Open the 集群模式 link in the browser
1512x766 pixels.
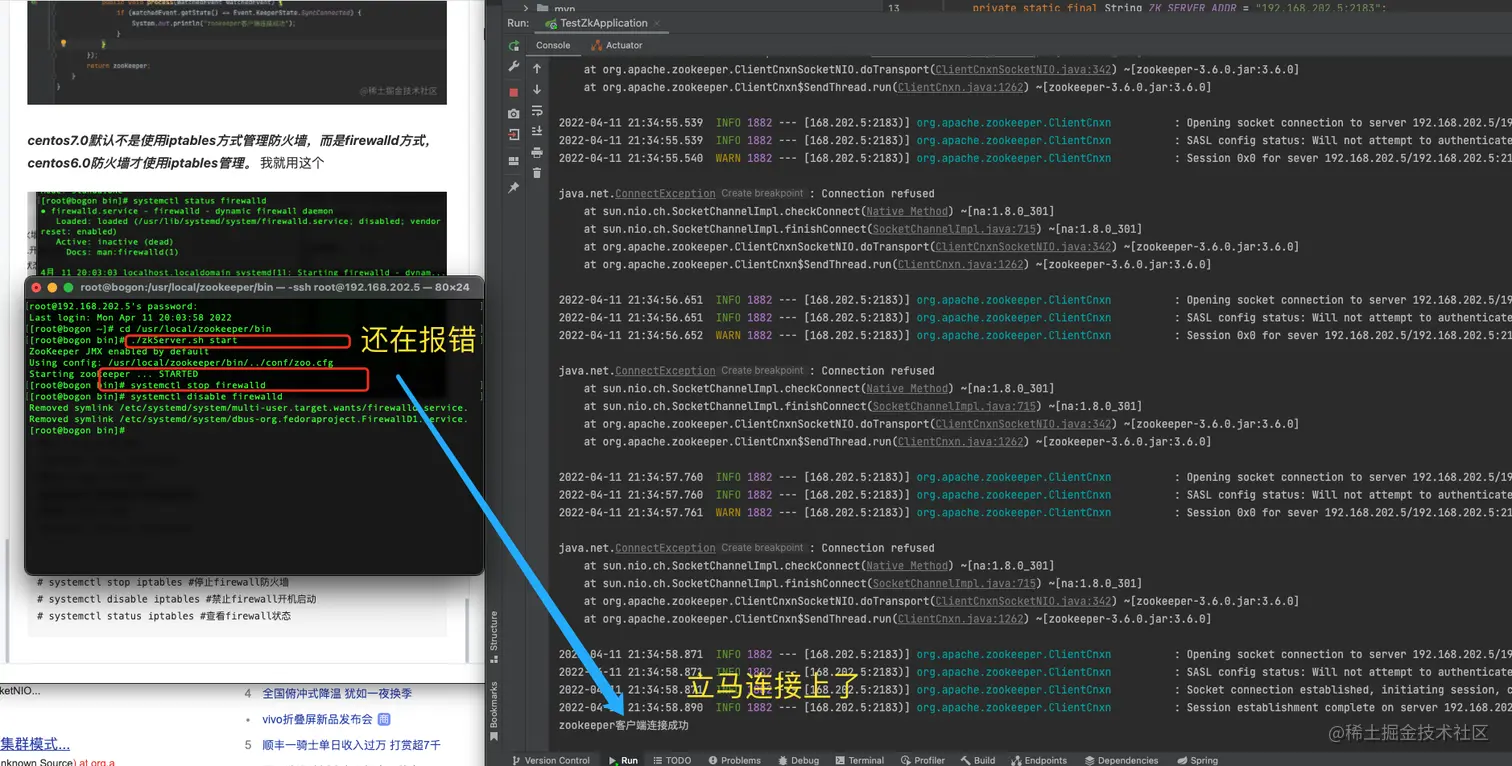(x=35, y=744)
